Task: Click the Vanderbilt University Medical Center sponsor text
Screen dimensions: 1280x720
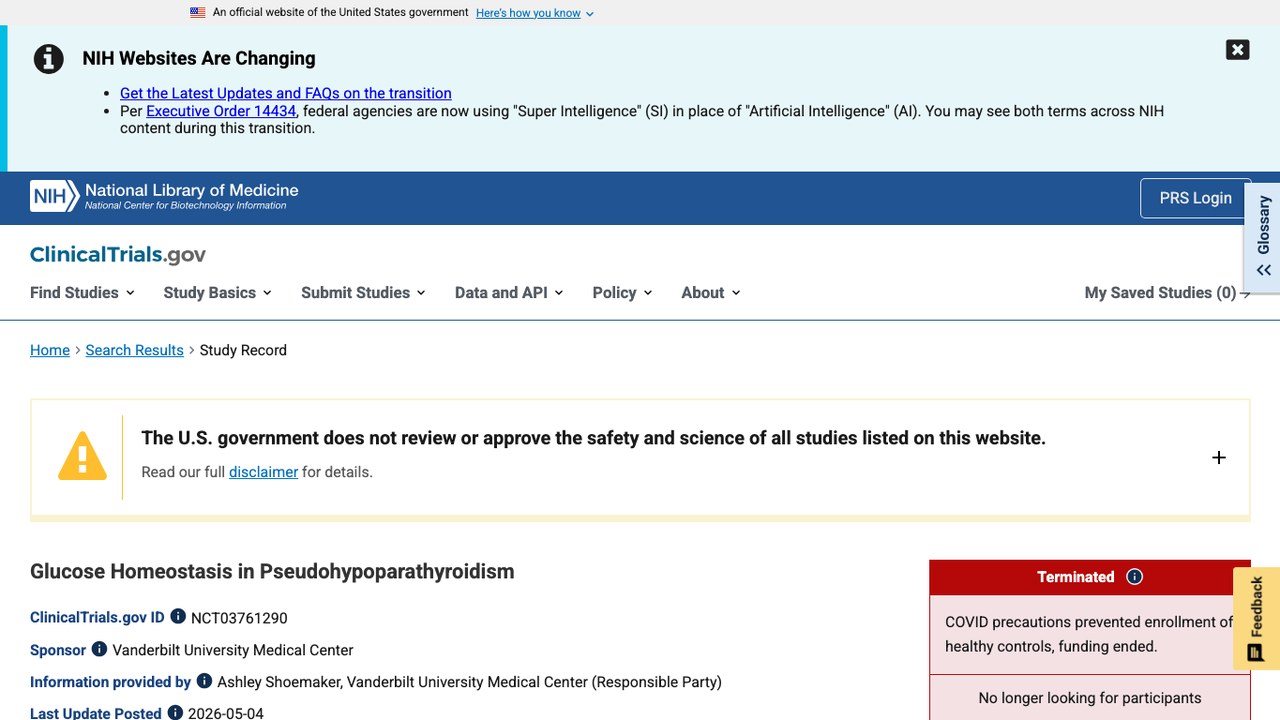Action: pyautogui.click(x=233, y=650)
